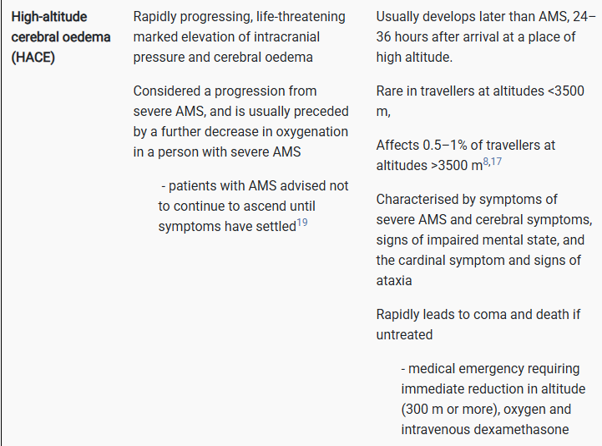Screen dimensions: 602x446
Task: Click the '(HACE)' abbreviation in bold heading
Action: 33,57
